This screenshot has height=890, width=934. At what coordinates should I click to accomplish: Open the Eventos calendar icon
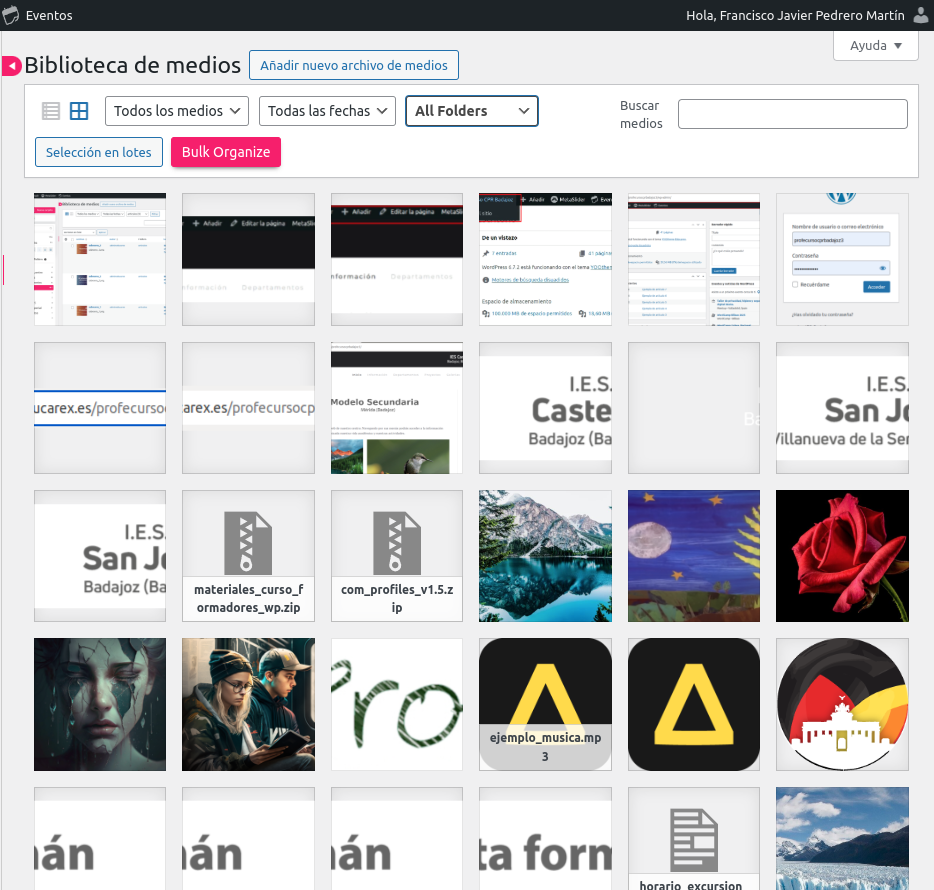(12, 15)
